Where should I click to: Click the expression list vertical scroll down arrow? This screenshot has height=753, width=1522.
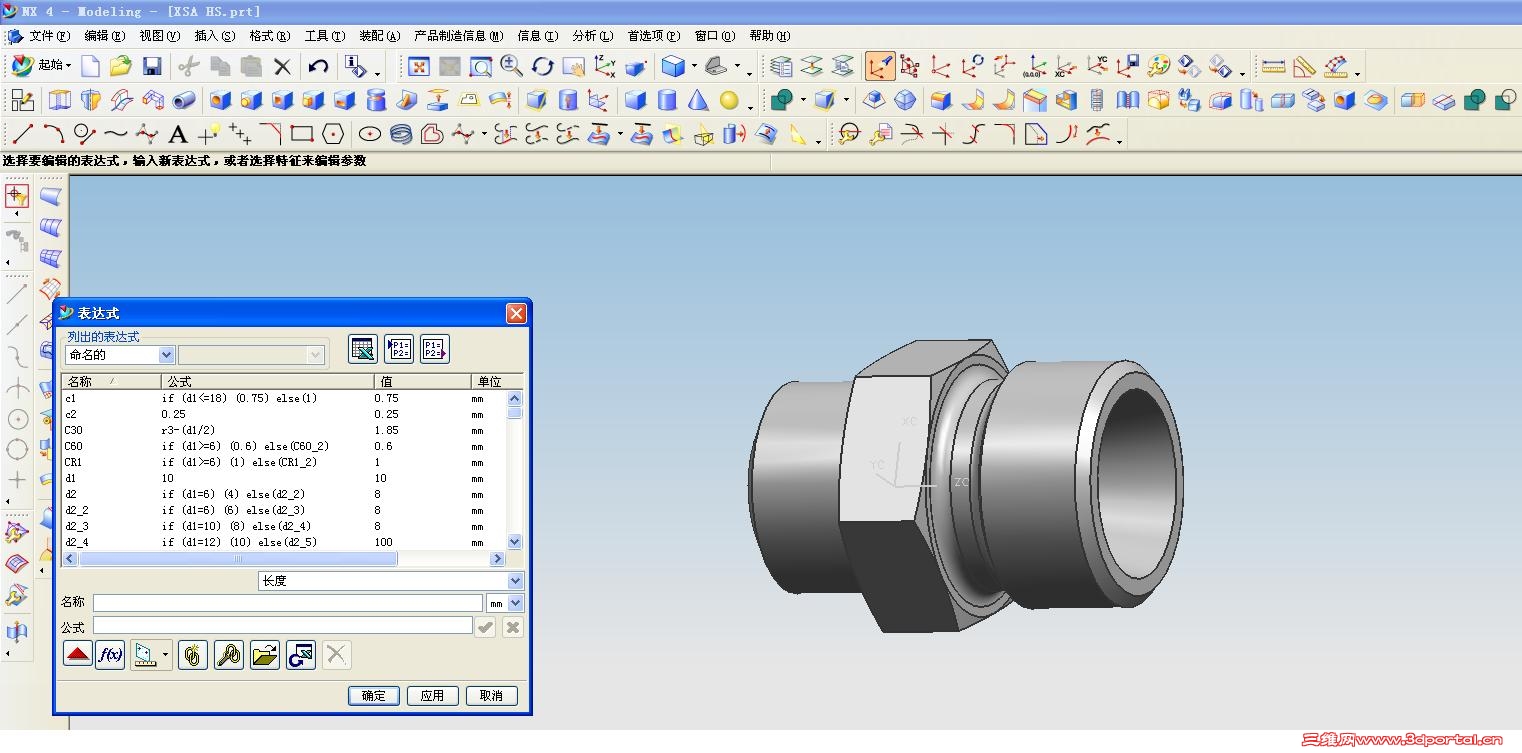point(515,542)
